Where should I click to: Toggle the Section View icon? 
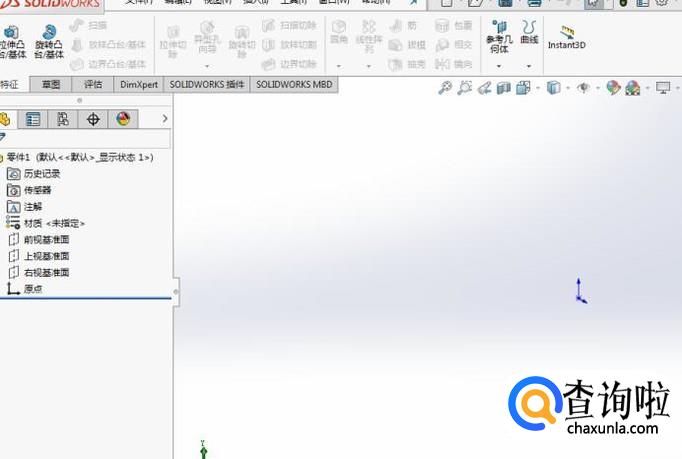pos(504,87)
